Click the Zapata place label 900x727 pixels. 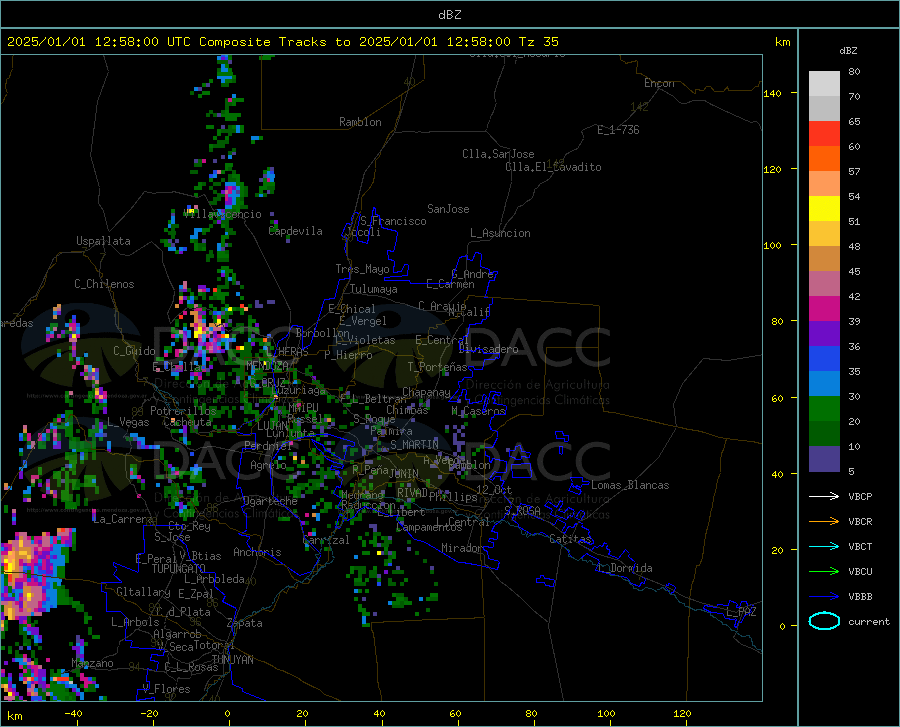click(x=245, y=623)
